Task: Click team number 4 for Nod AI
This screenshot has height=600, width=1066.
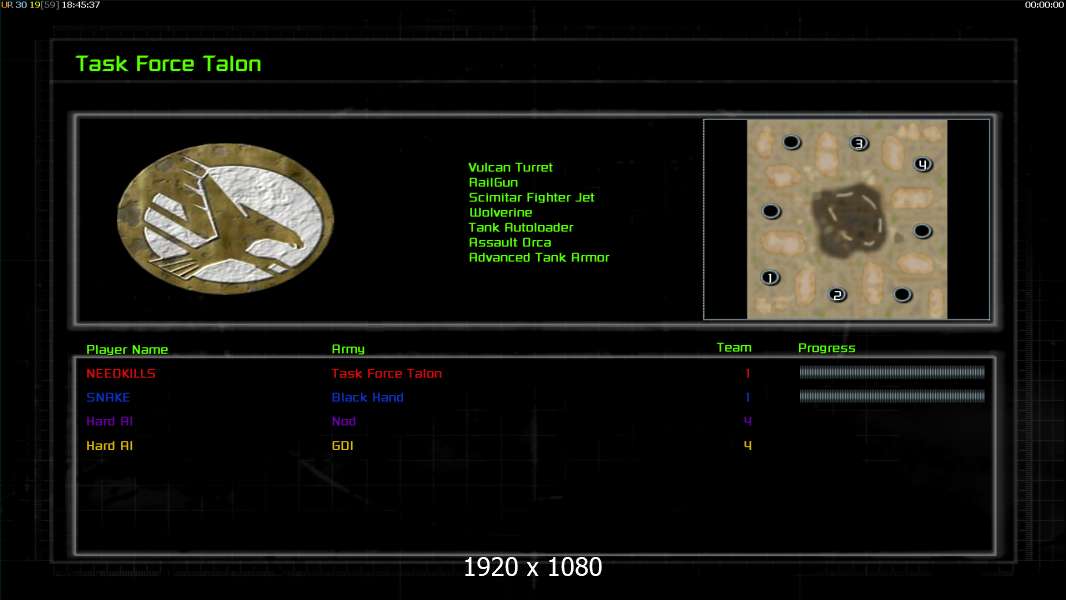Action: tap(748, 421)
